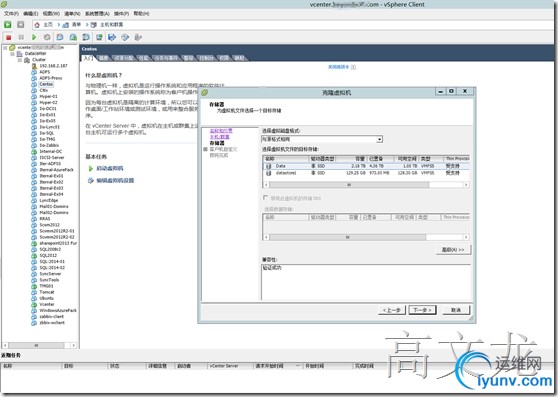Select the datastore1 row
Viewport: 558px width, 397px height.
pos(366,173)
